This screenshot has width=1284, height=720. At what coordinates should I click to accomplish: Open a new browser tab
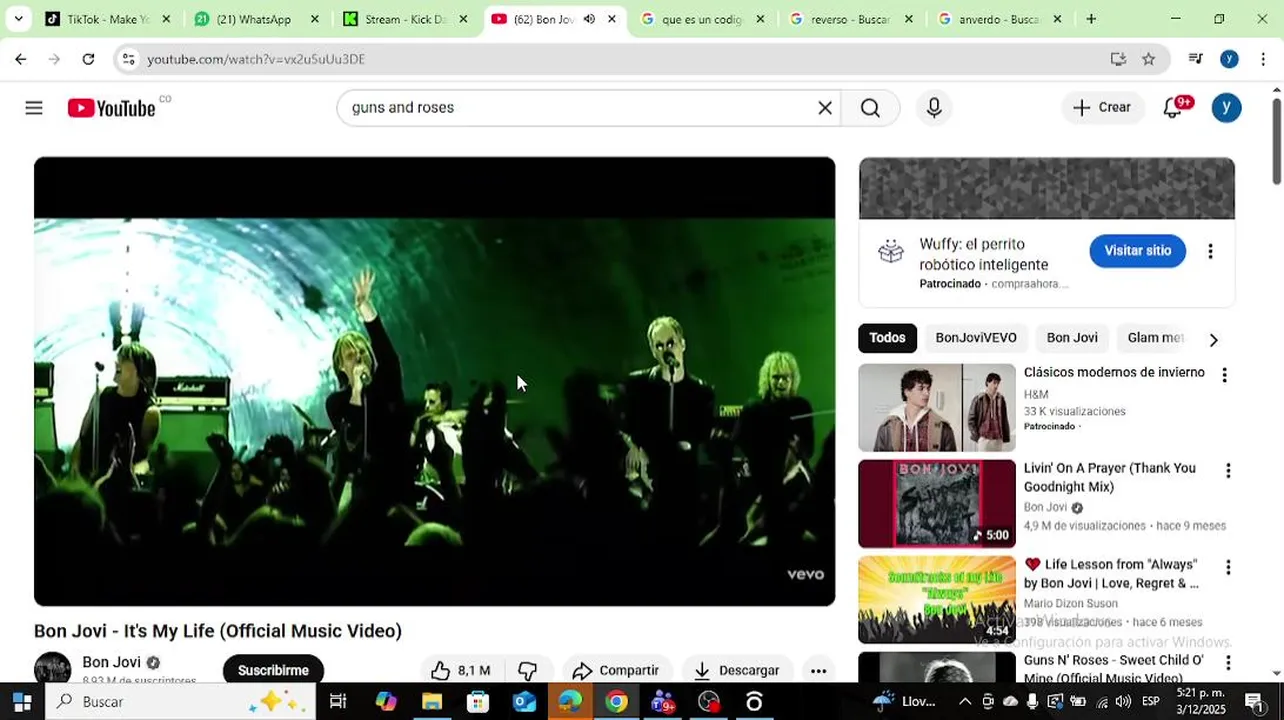click(x=1091, y=19)
